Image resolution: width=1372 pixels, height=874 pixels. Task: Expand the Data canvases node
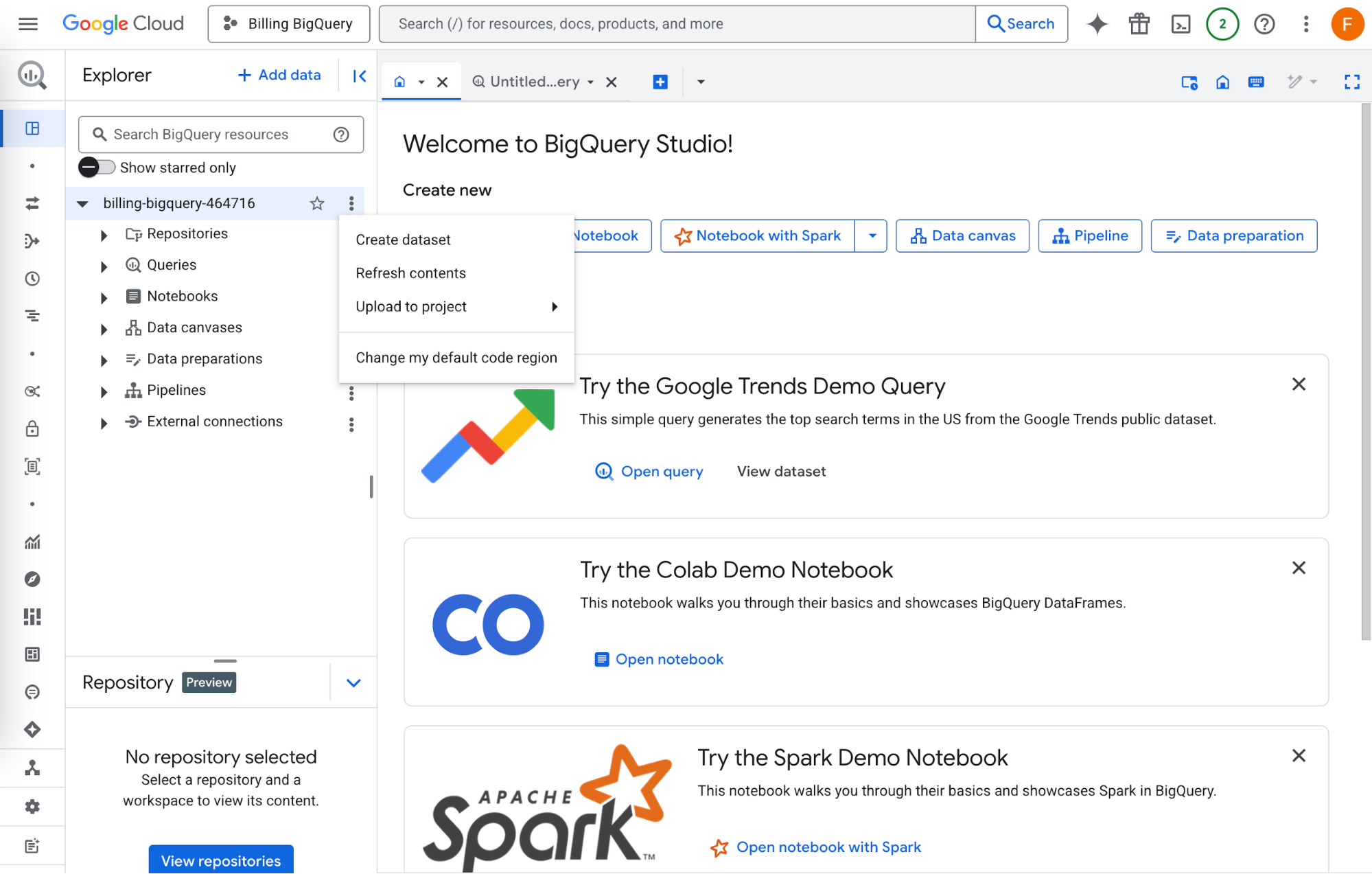(104, 330)
